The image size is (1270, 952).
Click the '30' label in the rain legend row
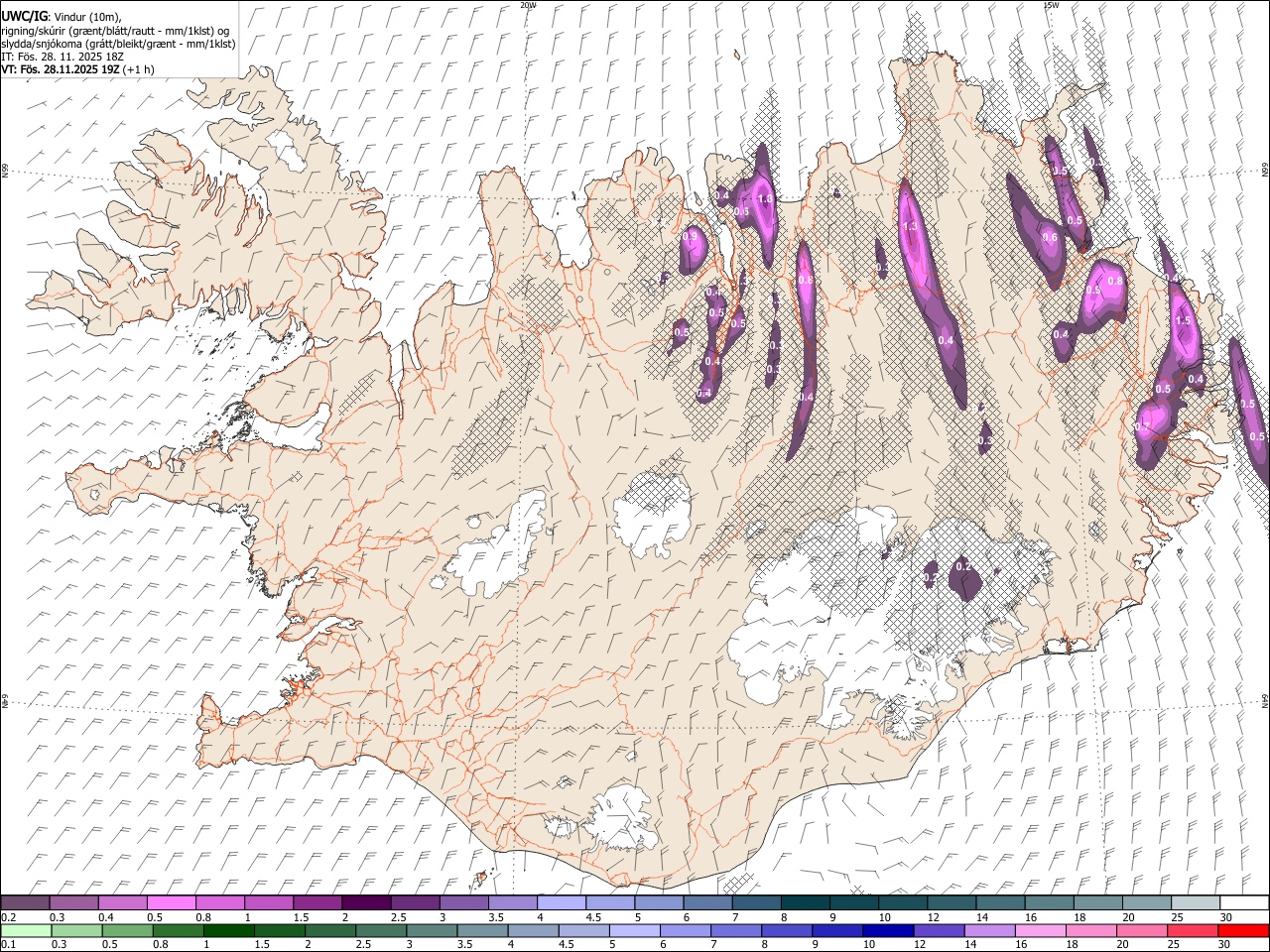[1225, 945]
